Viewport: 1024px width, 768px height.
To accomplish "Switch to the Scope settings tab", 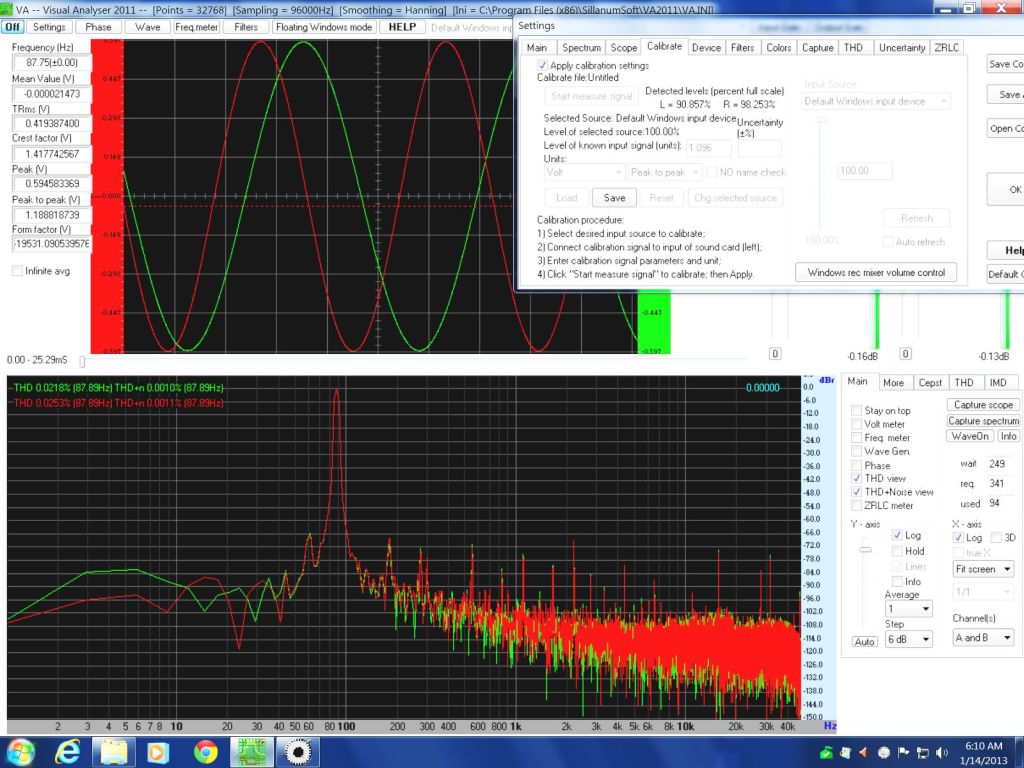I will 624,48.
